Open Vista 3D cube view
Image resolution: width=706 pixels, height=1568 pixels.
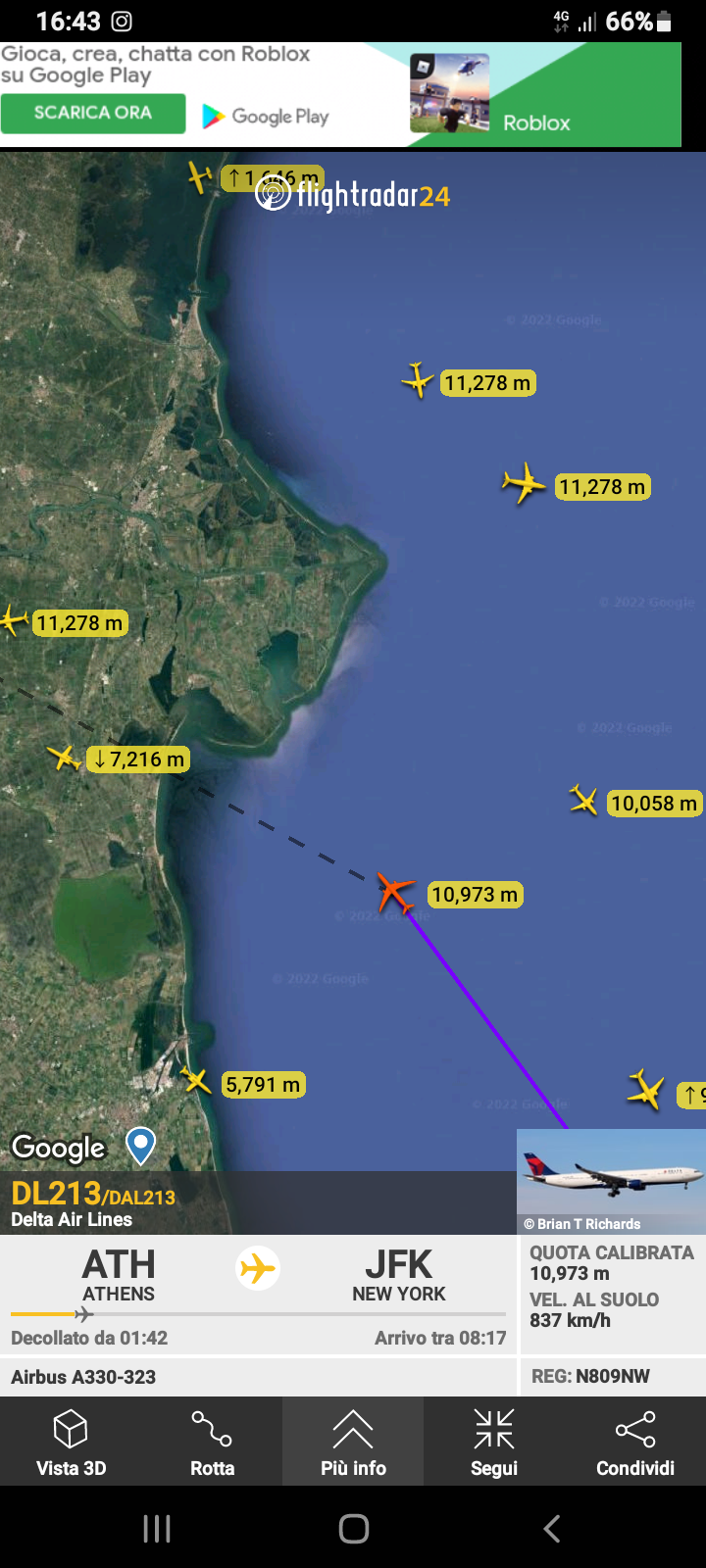[x=71, y=1441]
